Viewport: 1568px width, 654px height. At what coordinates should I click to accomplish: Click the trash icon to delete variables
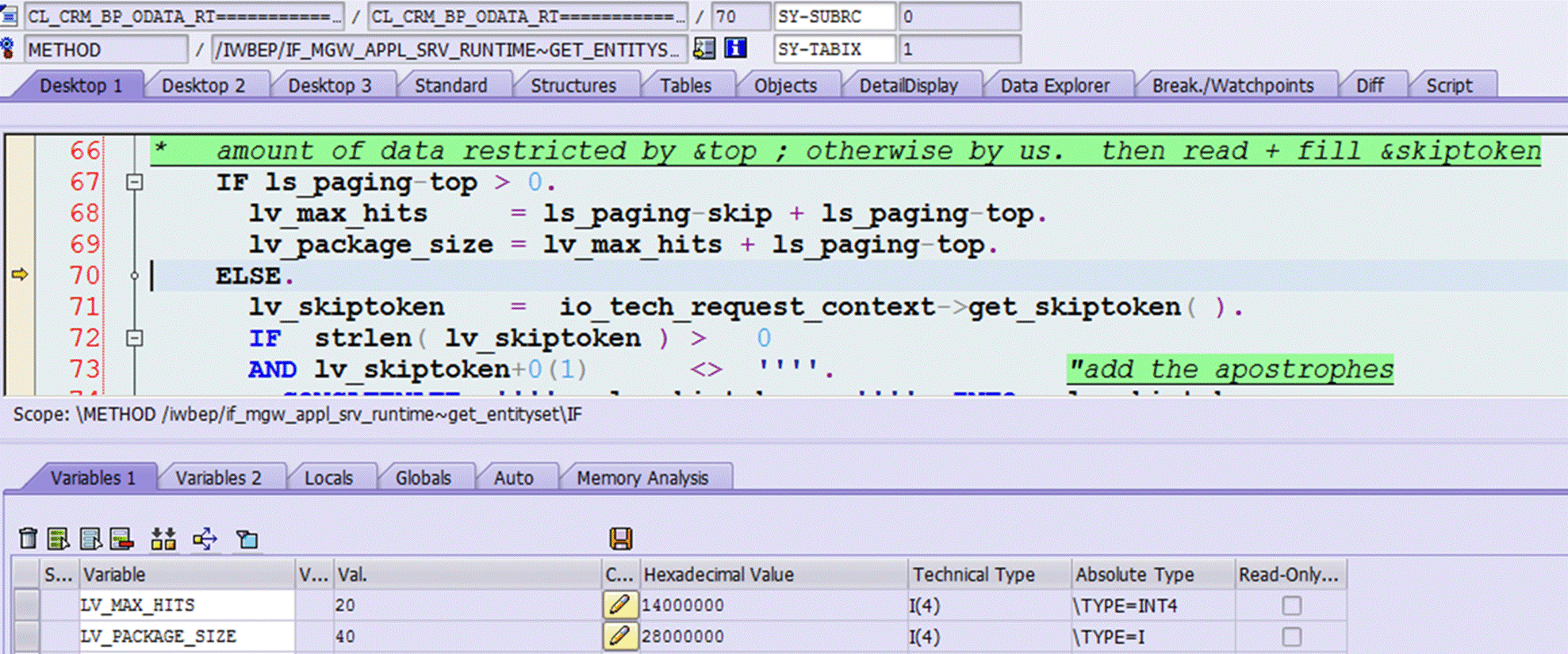(x=28, y=539)
